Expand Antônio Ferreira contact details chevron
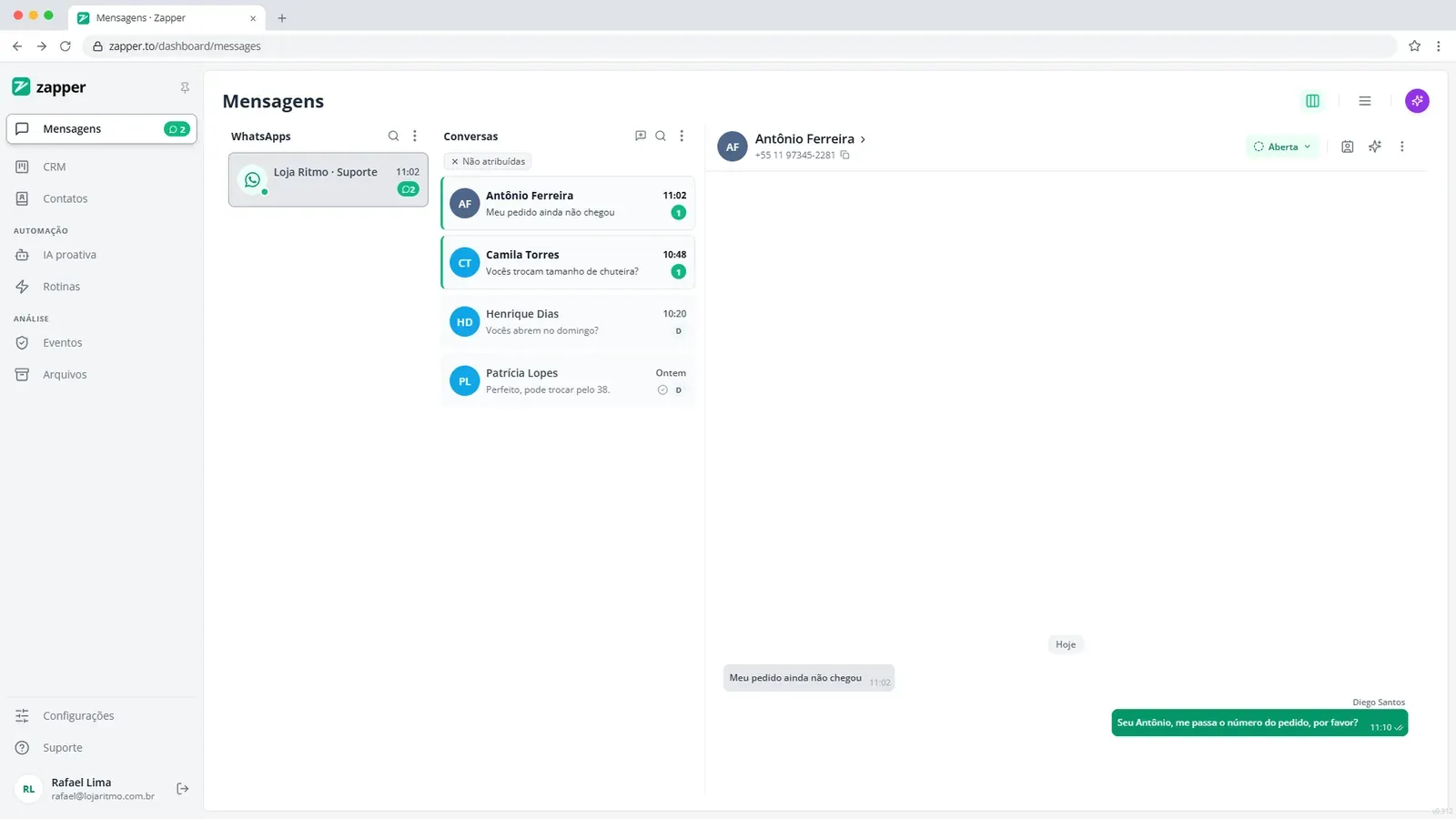The width and height of the screenshot is (1456, 819). [863, 139]
